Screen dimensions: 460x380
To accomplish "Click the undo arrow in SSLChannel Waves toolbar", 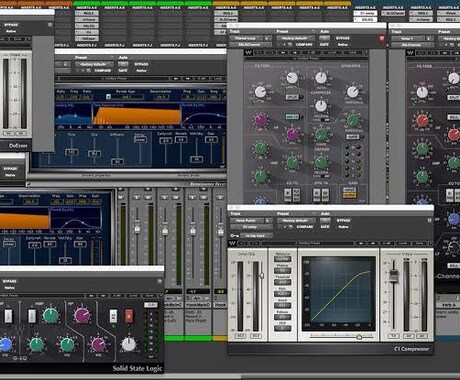I will tap(283, 53).
